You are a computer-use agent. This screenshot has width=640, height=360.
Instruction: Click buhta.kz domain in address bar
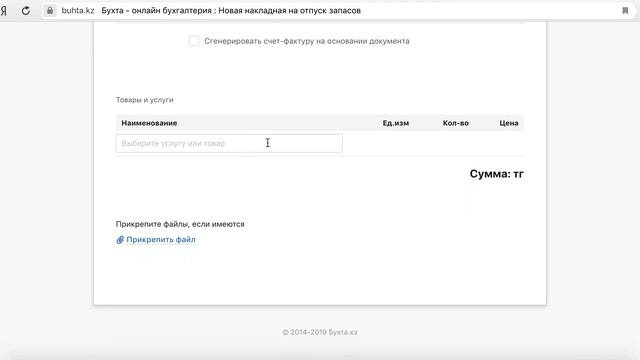78,11
